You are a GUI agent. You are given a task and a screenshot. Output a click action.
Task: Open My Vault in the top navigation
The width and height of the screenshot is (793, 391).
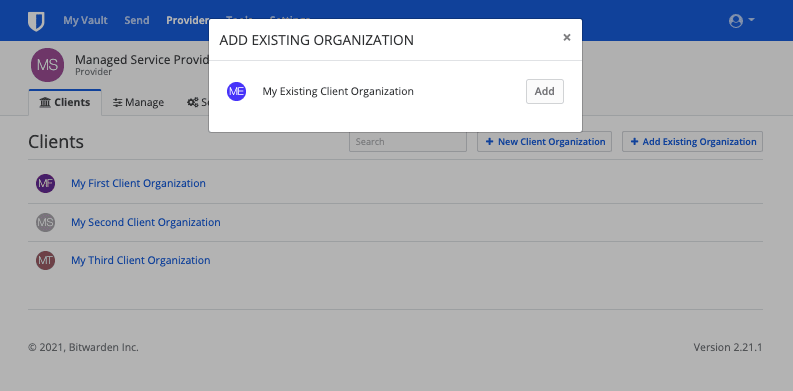[x=85, y=21]
